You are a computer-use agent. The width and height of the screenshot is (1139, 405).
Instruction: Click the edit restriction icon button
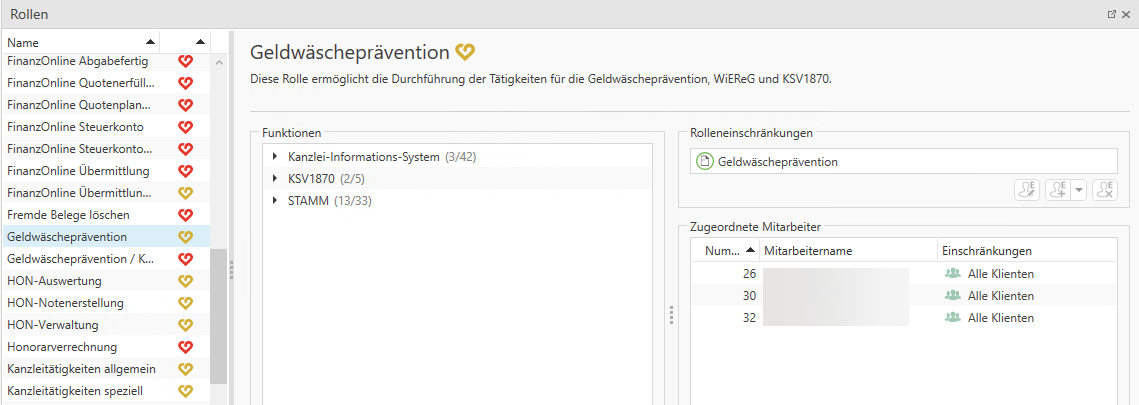[1027, 190]
